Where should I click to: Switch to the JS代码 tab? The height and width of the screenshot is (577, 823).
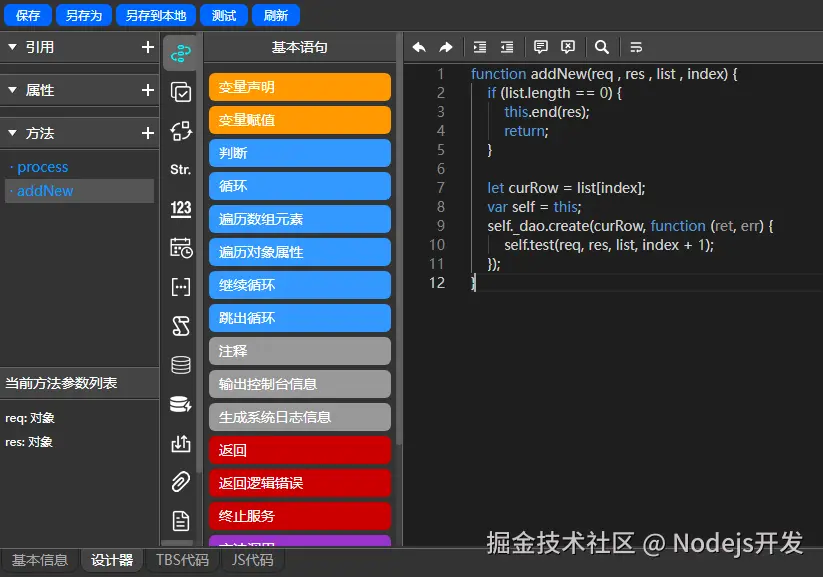[252, 560]
